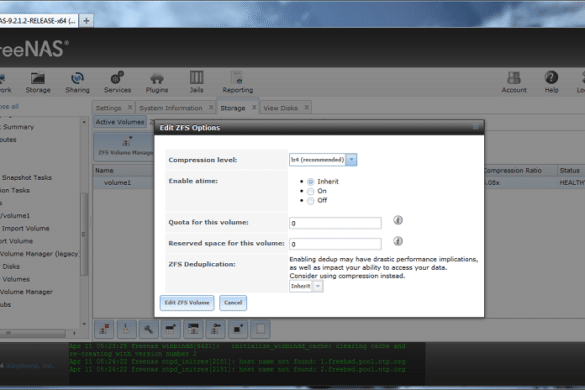The image size is (585, 390).
Task: Switch to the View Disks tab
Action: (x=281, y=108)
